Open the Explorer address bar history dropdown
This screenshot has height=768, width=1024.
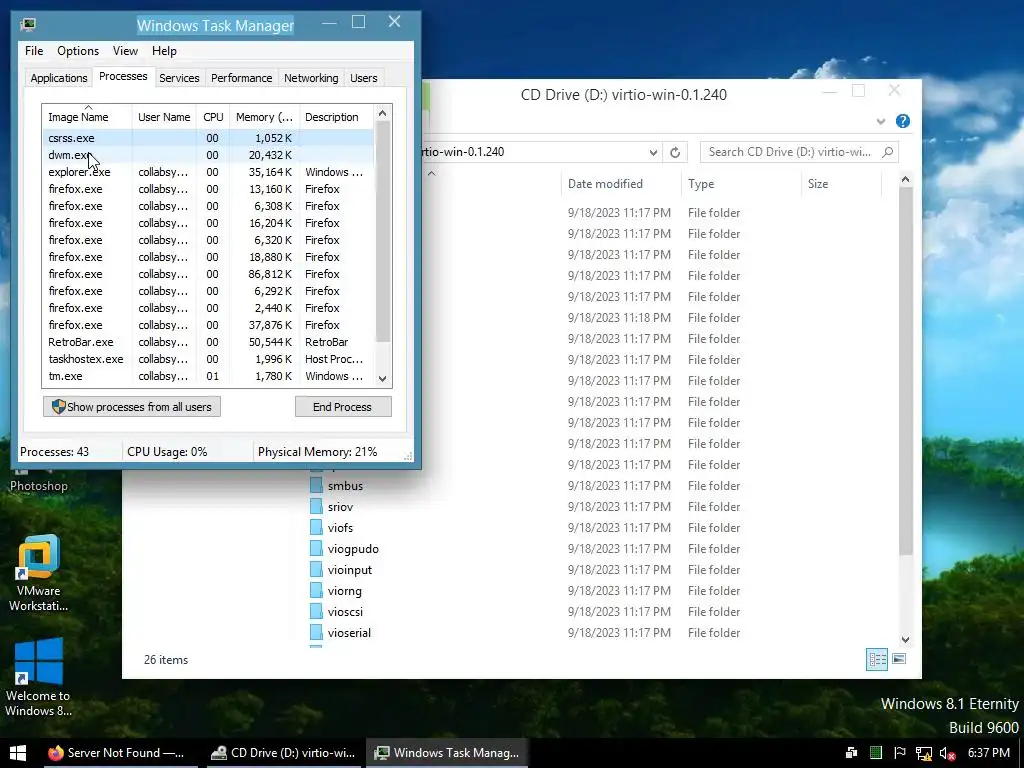[652, 152]
